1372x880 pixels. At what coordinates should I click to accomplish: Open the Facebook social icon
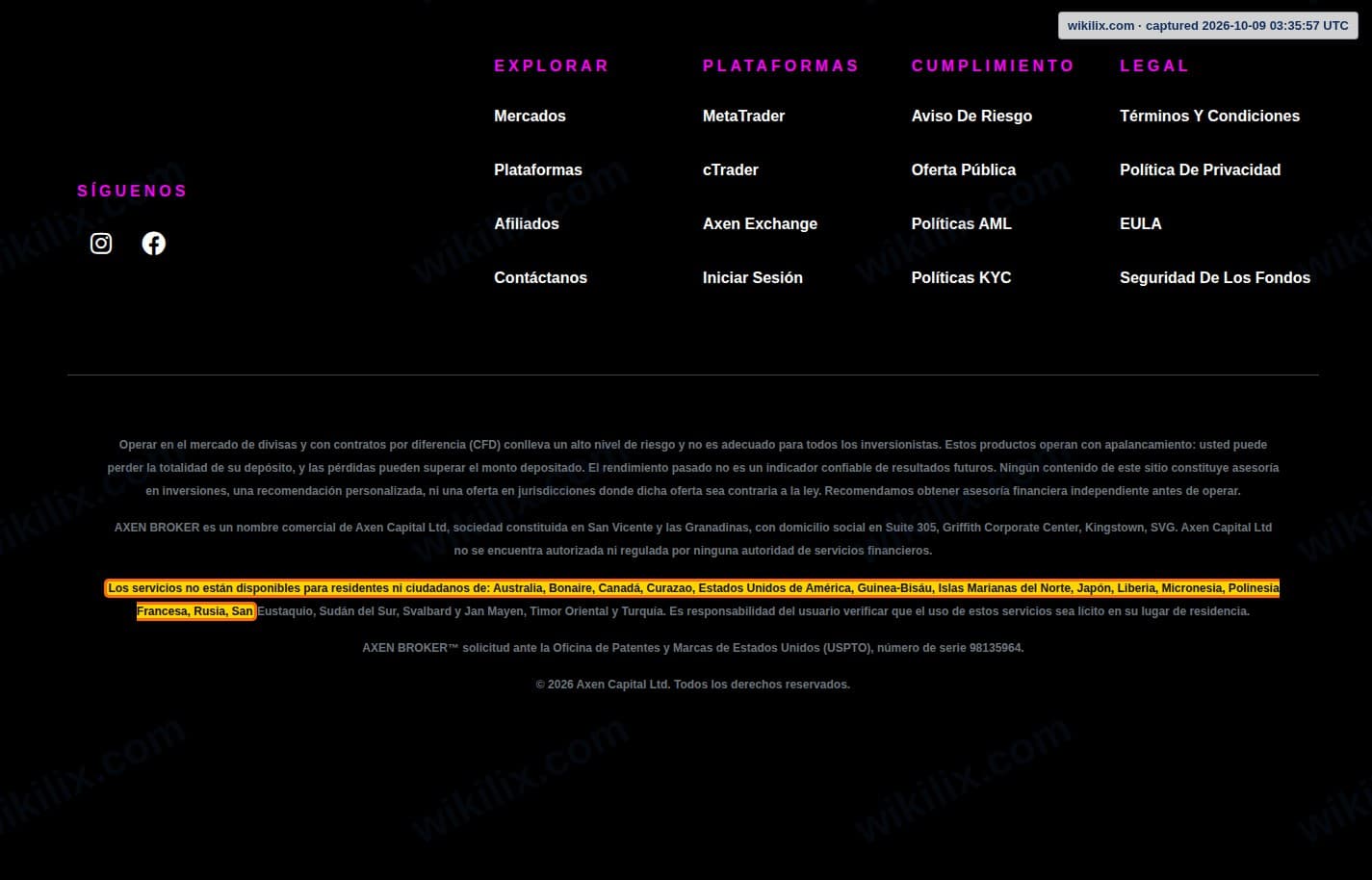coord(154,244)
